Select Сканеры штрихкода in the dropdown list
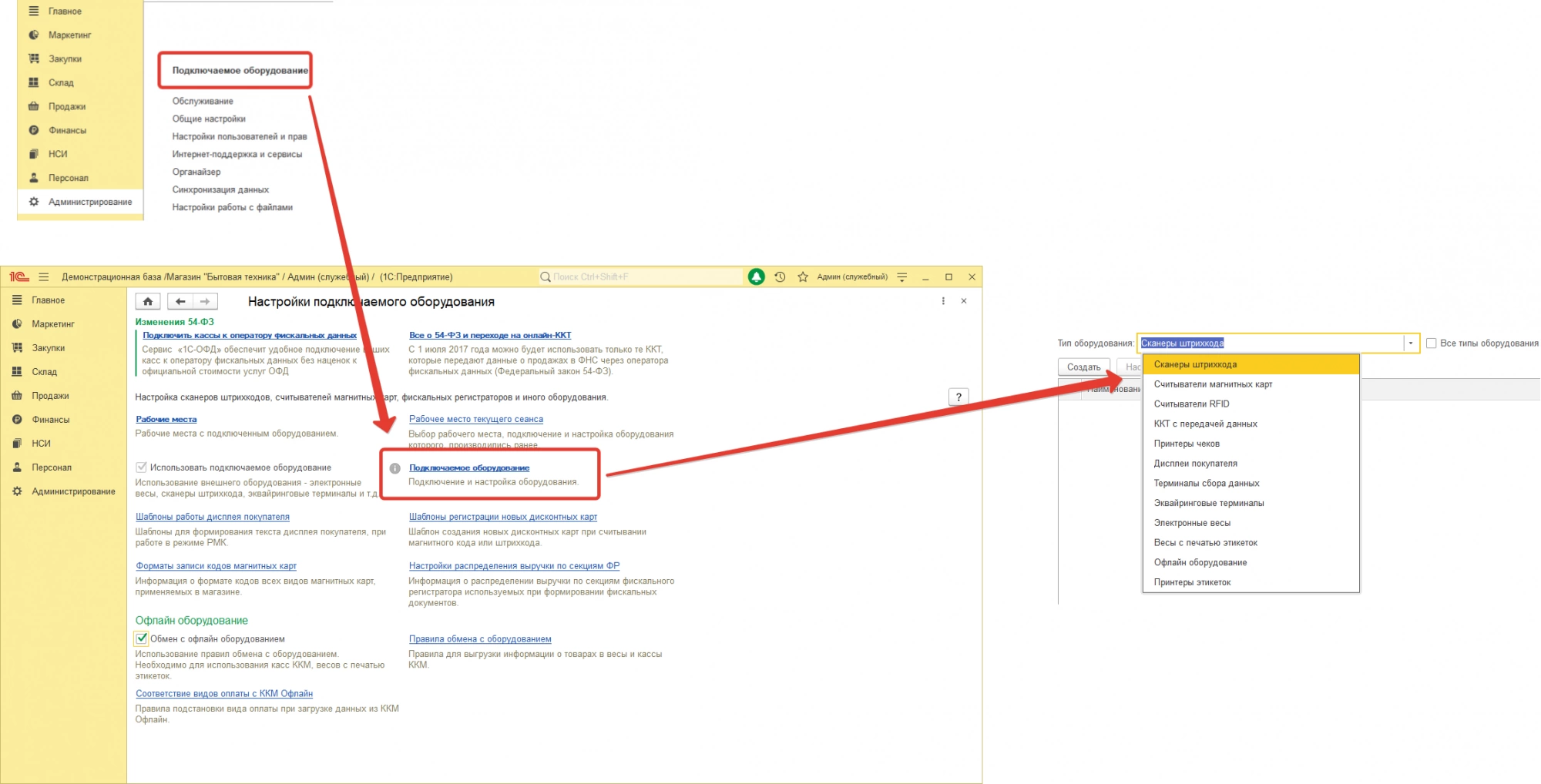 point(1251,364)
